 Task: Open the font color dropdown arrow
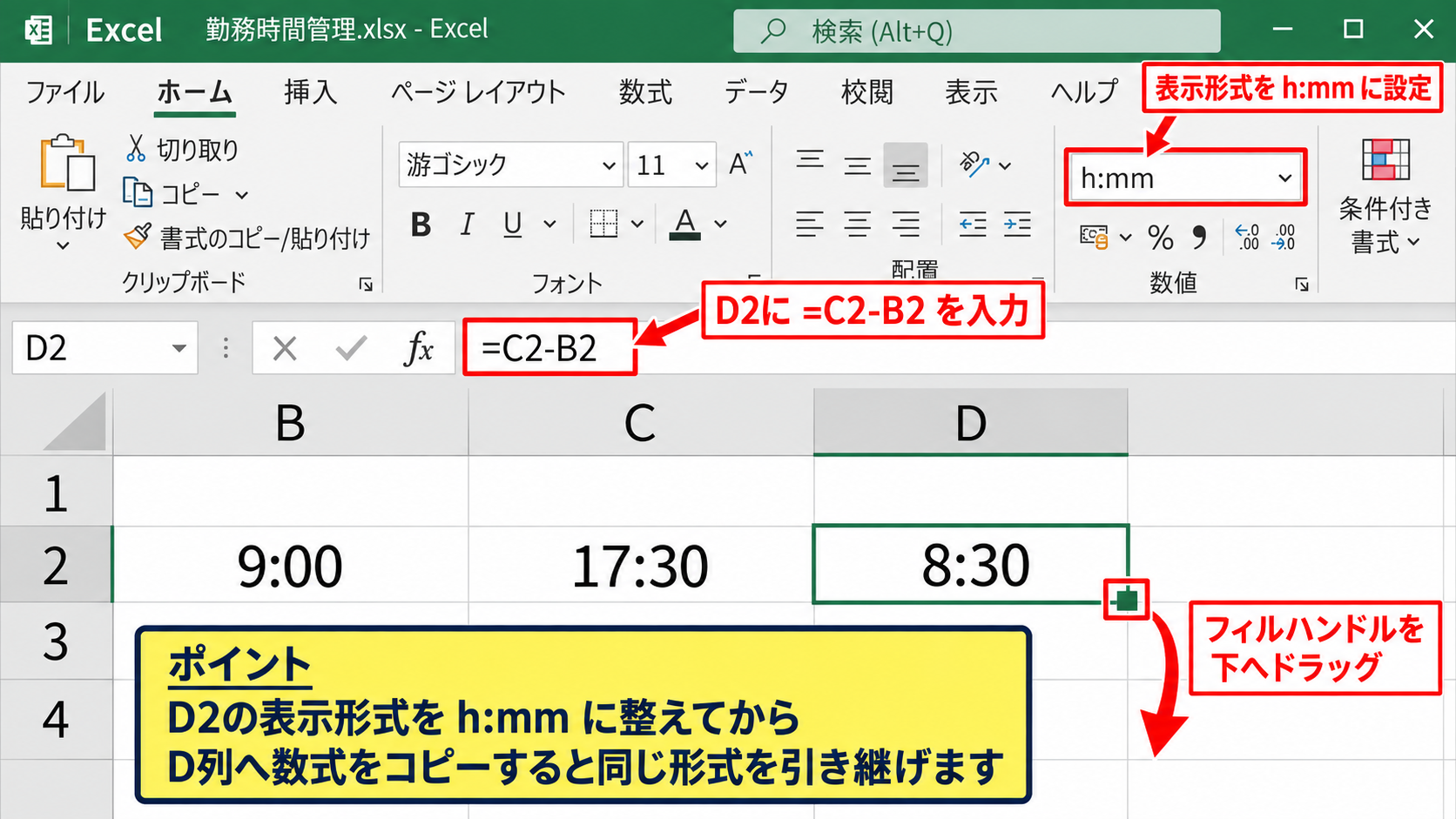(x=721, y=224)
